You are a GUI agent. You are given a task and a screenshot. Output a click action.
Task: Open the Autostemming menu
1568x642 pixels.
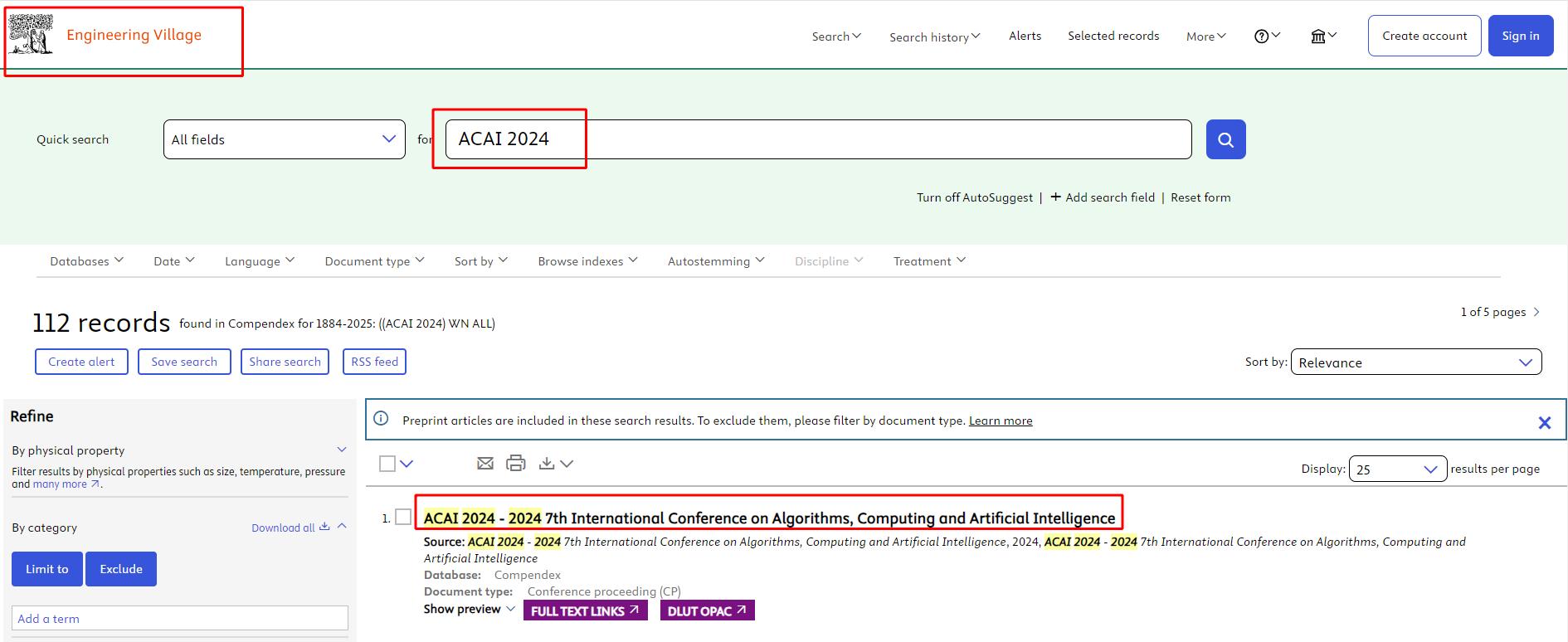pos(716,260)
